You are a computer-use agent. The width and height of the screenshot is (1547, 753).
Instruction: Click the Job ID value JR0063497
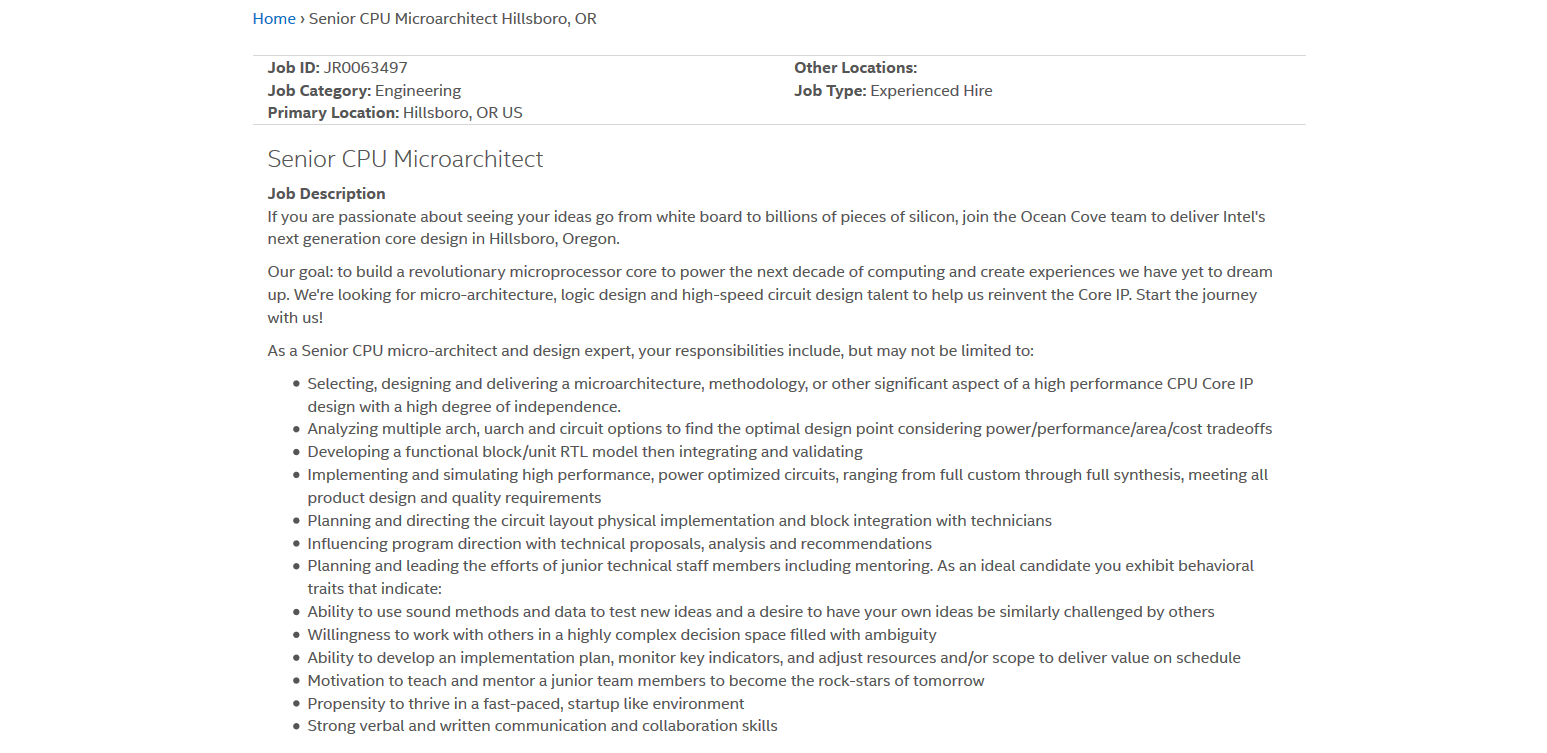coord(365,68)
